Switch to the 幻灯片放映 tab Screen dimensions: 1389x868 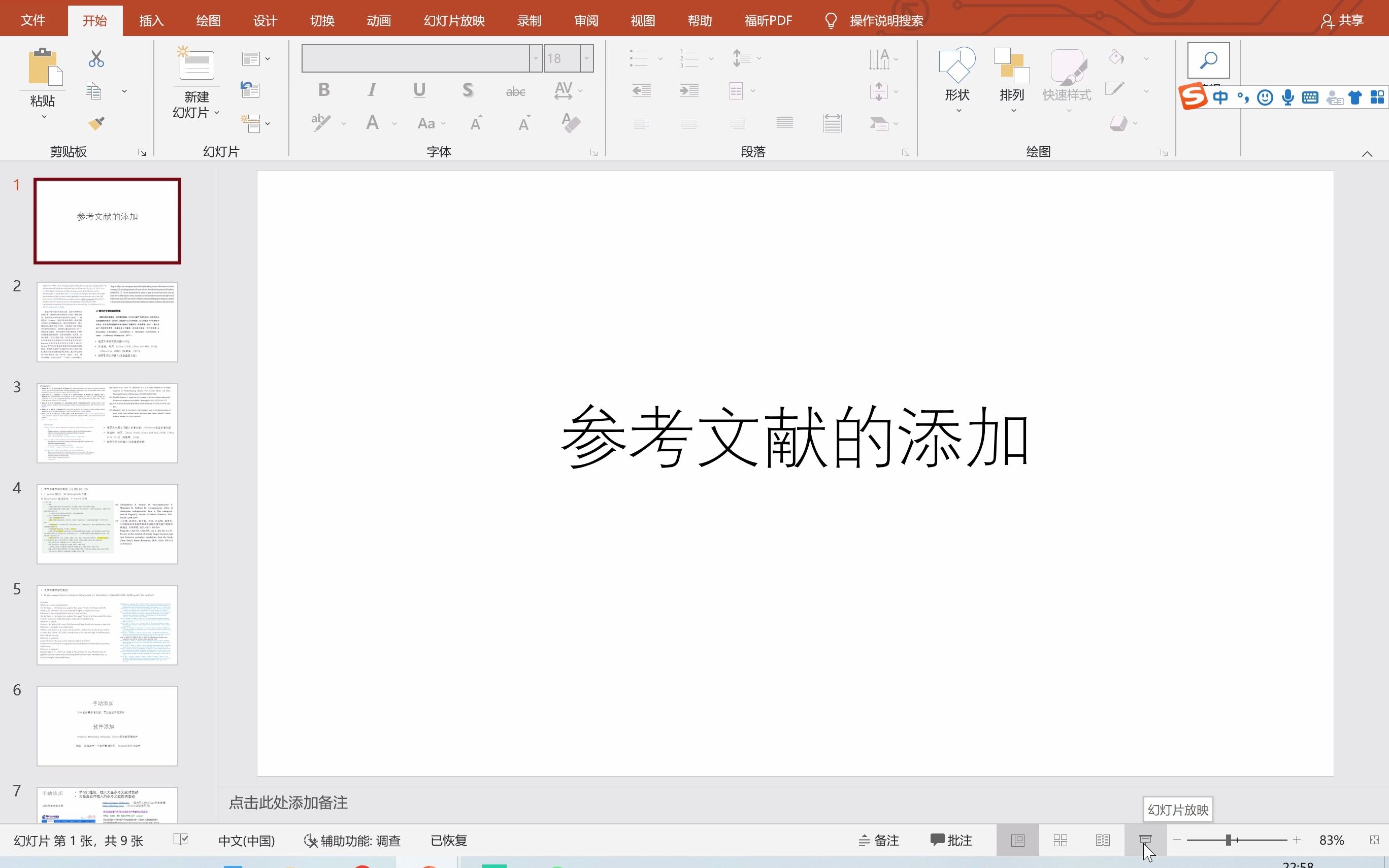(454, 21)
